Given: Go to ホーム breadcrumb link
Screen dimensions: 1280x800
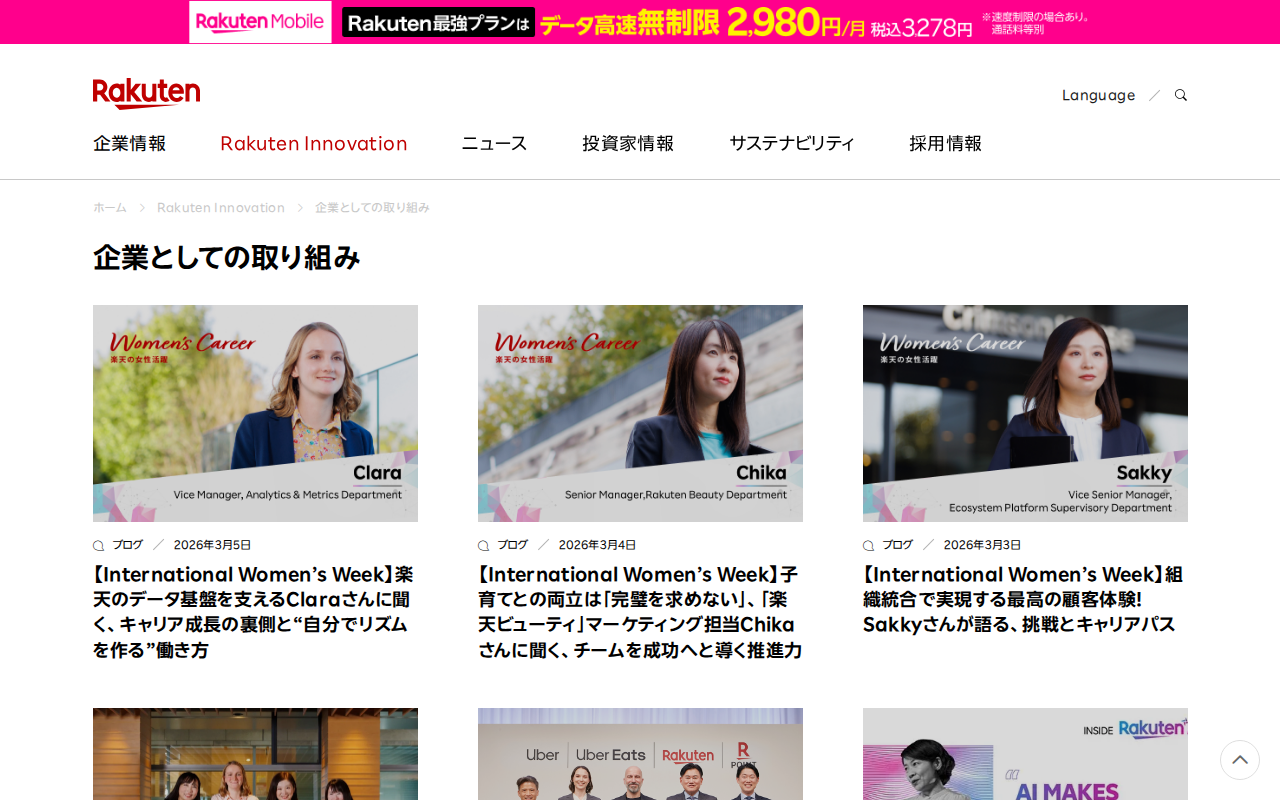Looking at the screenshot, I should click(110, 208).
